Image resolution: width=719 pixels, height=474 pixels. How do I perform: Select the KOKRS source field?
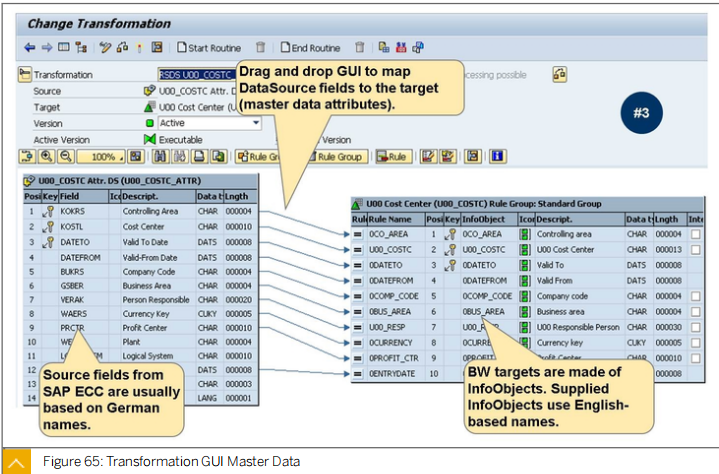click(x=72, y=211)
